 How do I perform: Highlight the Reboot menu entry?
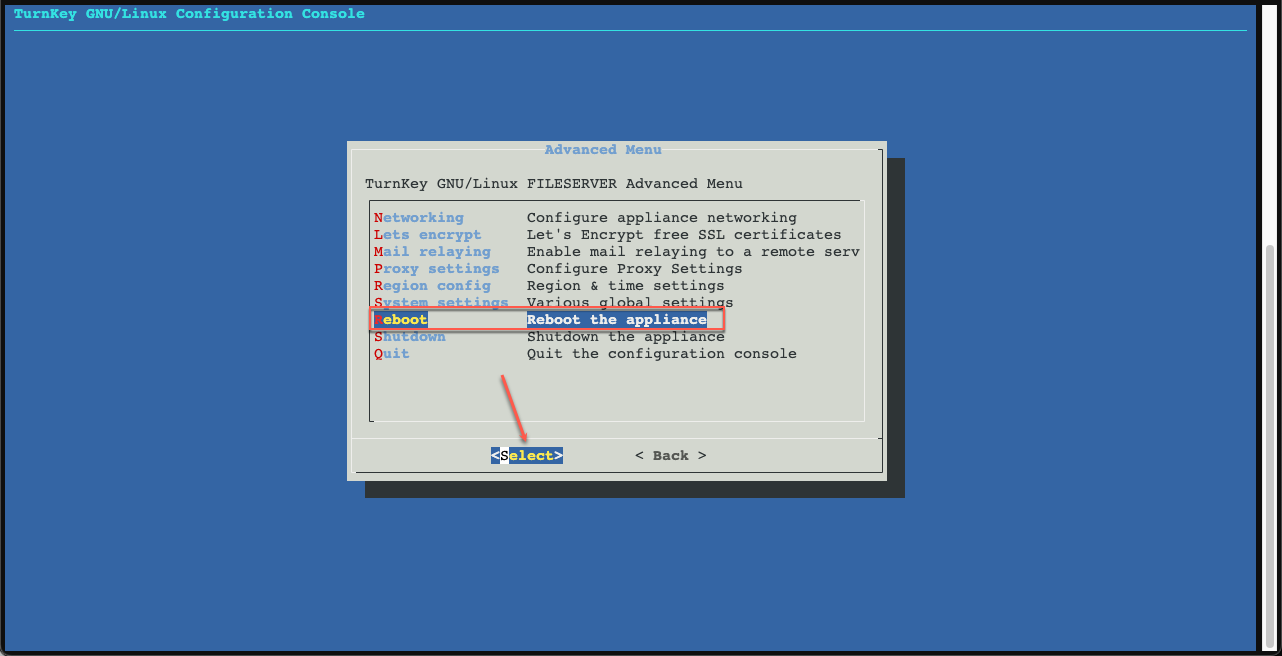(x=400, y=319)
